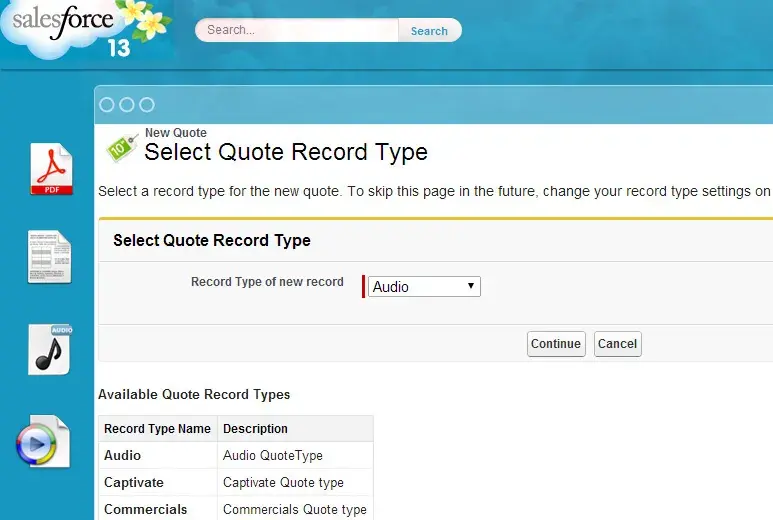Click the Search button
Image resolution: width=773 pixels, height=520 pixels.
429,31
